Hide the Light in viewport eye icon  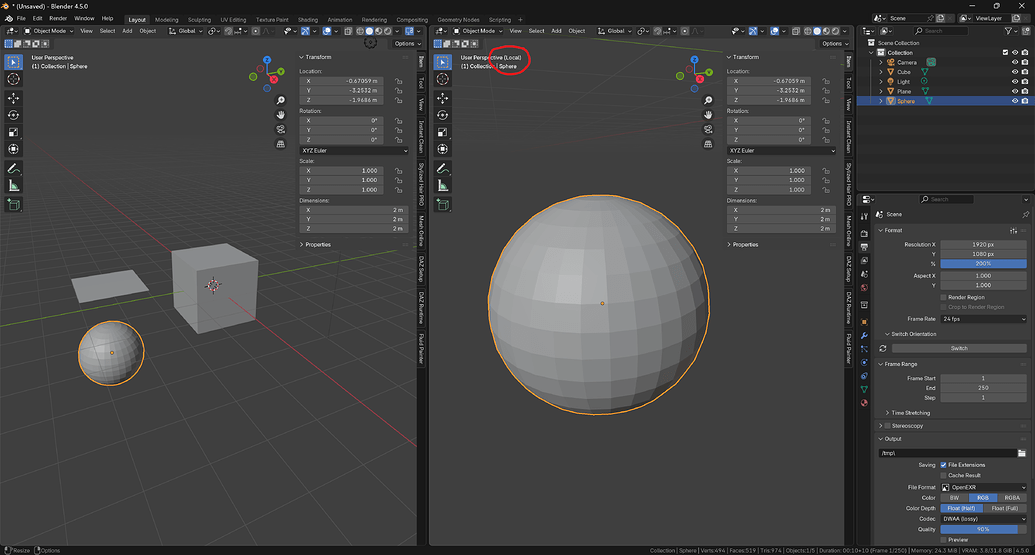point(1015,82)
